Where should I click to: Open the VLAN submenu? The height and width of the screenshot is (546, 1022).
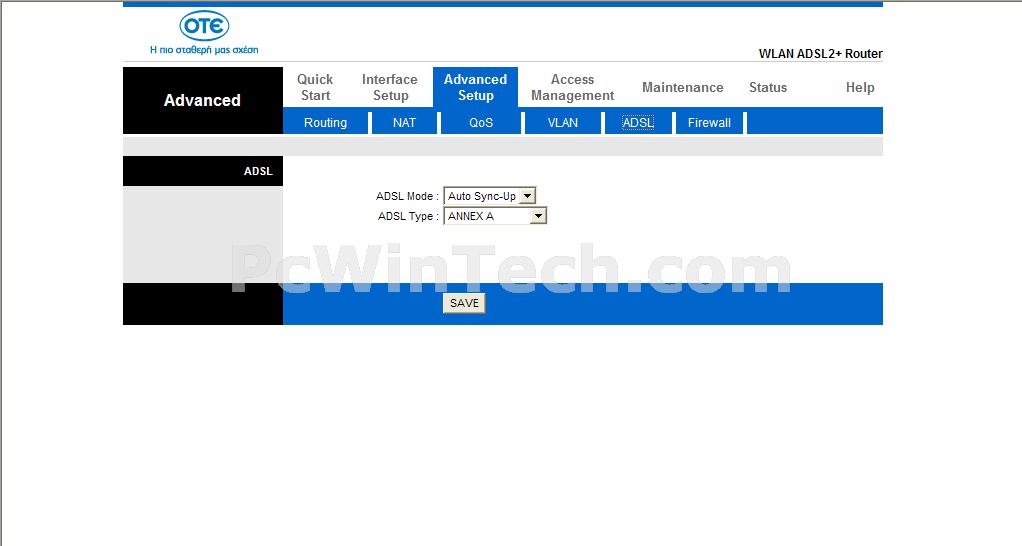(x=562, y=122)
